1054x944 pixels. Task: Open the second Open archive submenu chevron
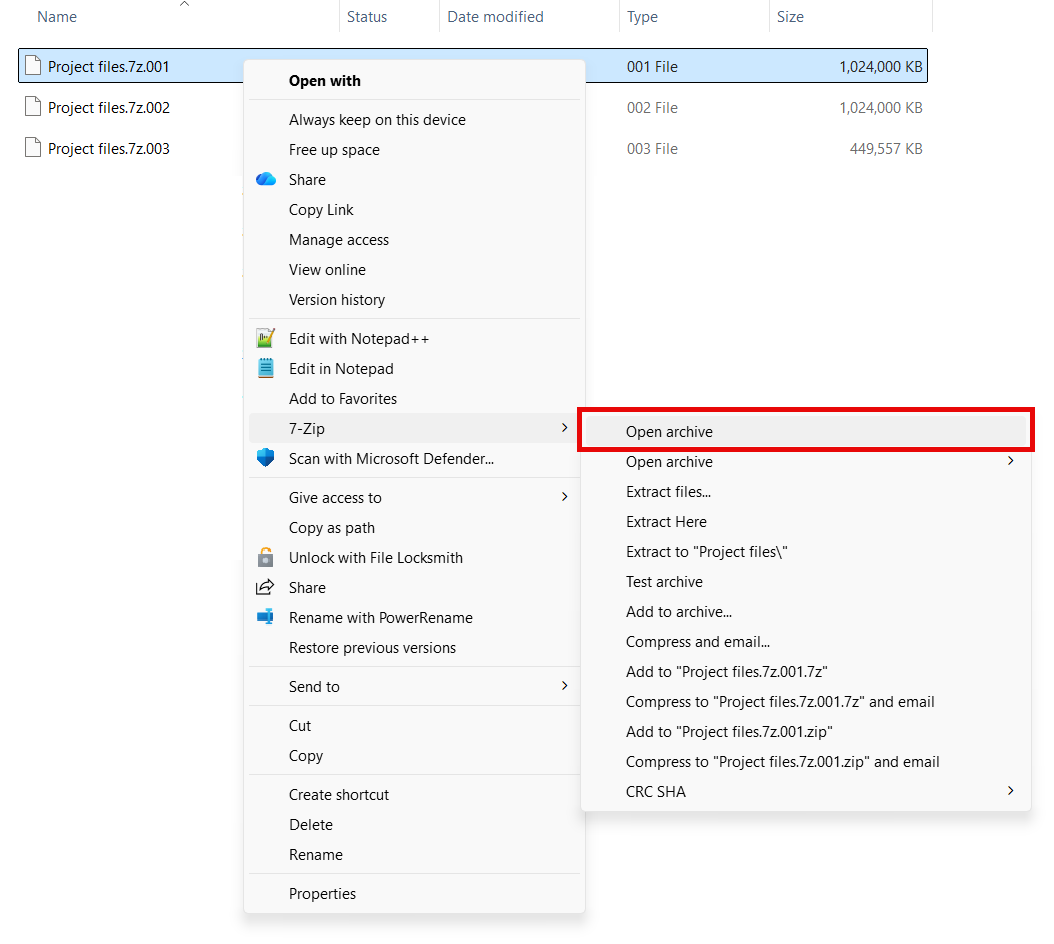(x=1009, y=461)
